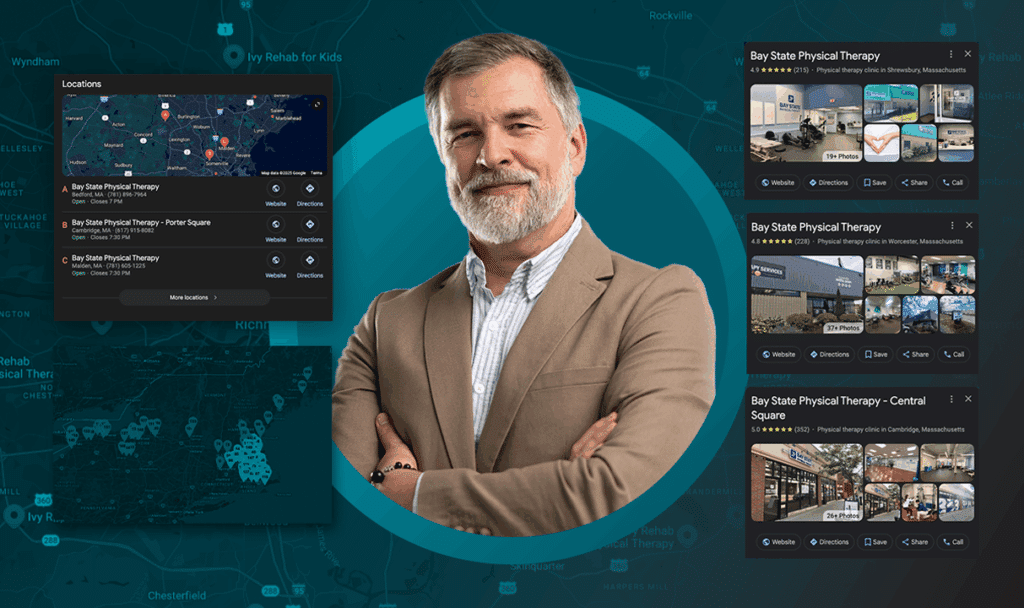Open the Google Maps Terms link
Screen dimensions: 1024x608
click(x=317, y=172)
